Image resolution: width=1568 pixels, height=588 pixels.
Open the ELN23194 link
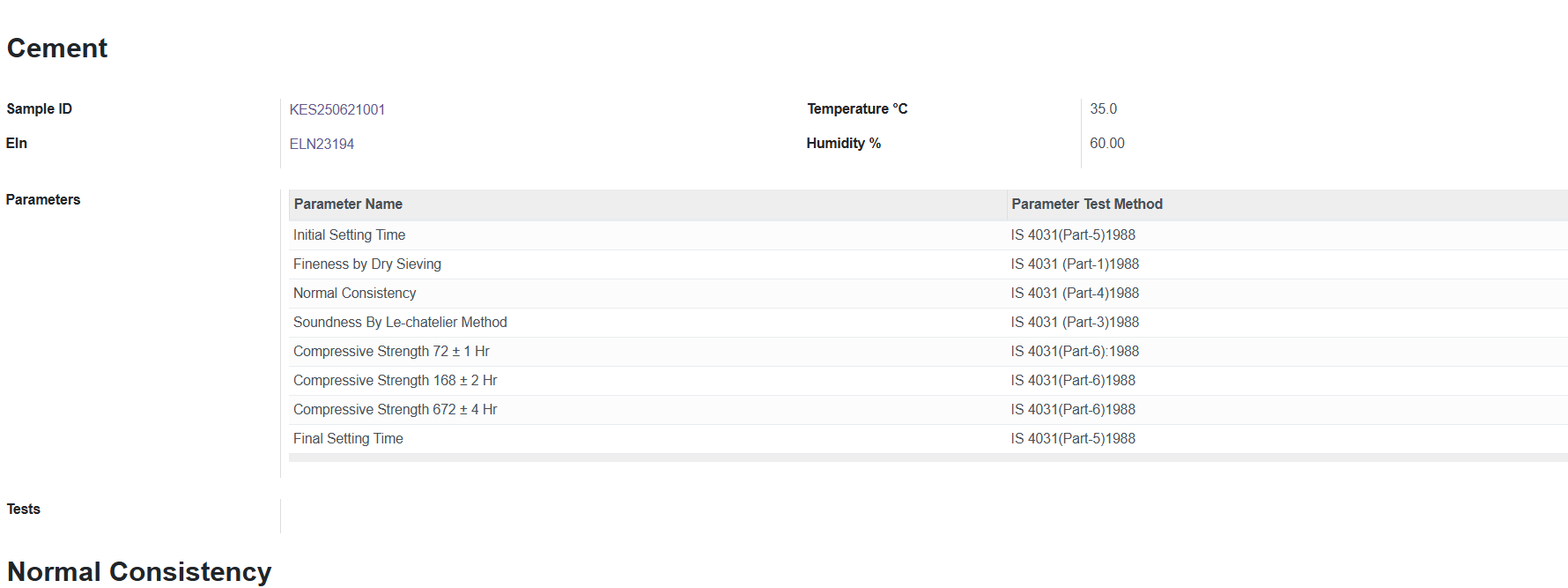pyautogui.click(x=322, y=144)
